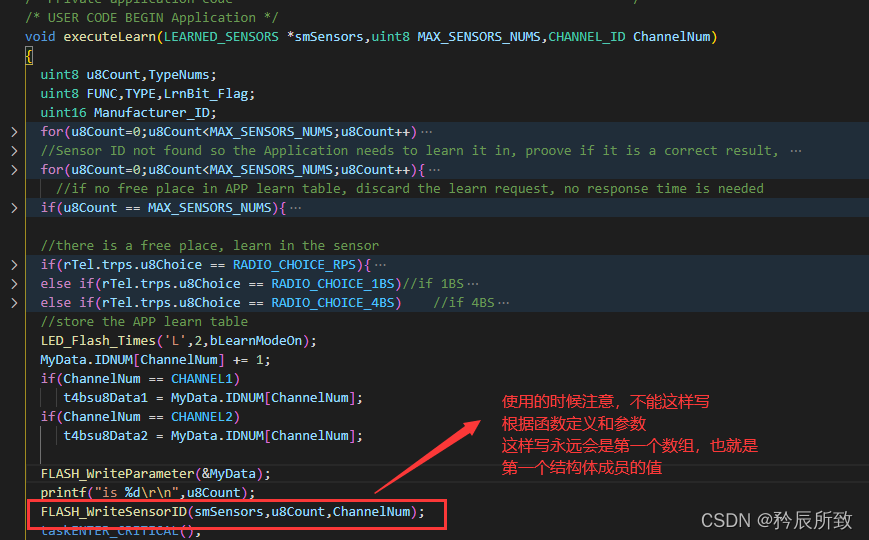Click the FLASH_WriteSensorID call line
The width and height of the screenshot is (869, 540).
(x=232, y=512)
